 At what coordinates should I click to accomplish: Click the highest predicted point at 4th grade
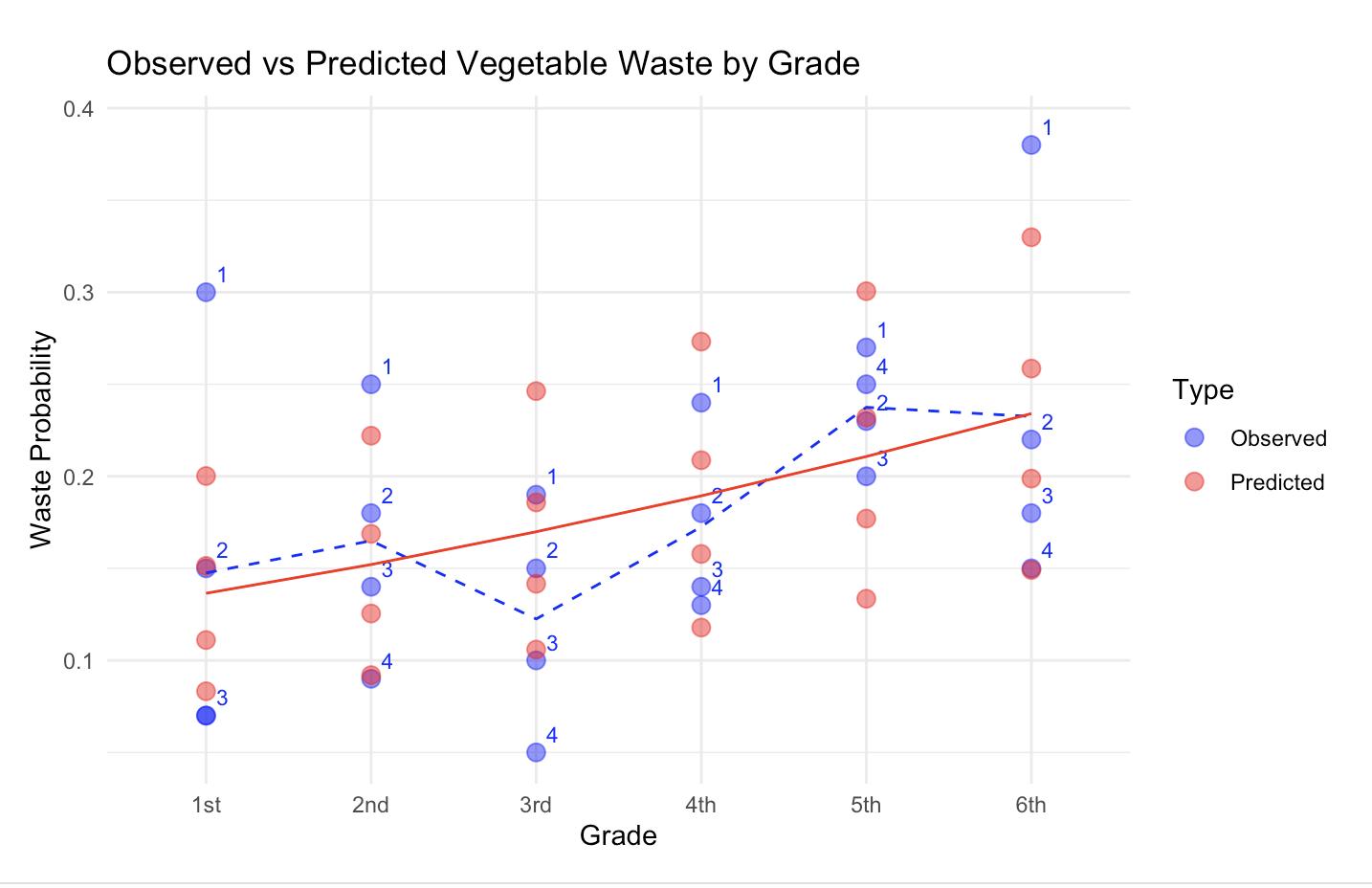pos(700,342)
